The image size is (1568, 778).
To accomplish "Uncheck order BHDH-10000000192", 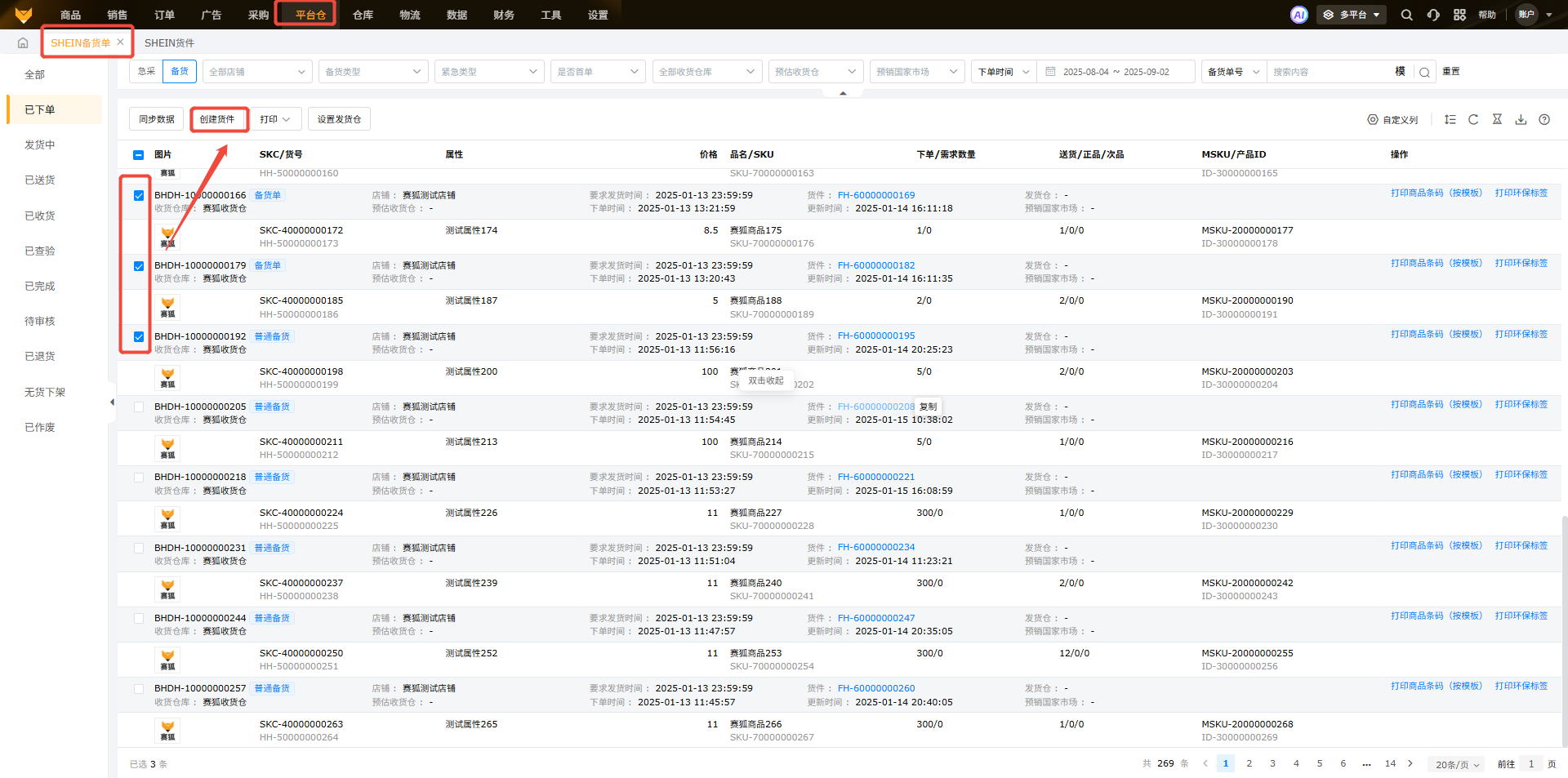I will click(x=139, y=336).
